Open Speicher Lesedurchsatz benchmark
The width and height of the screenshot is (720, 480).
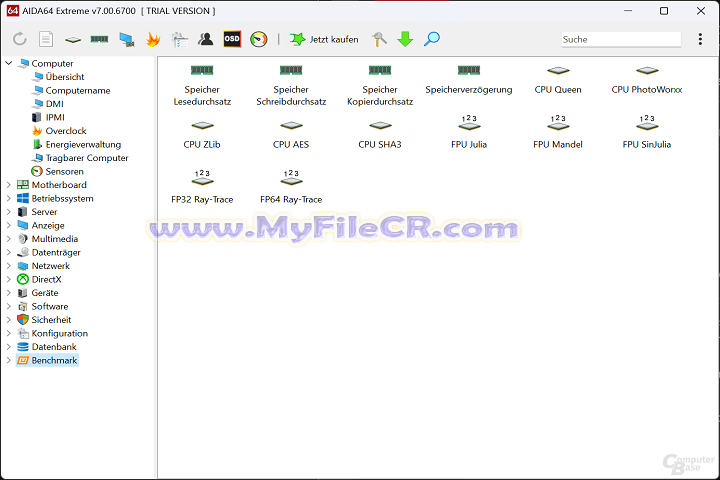point(202,86)
